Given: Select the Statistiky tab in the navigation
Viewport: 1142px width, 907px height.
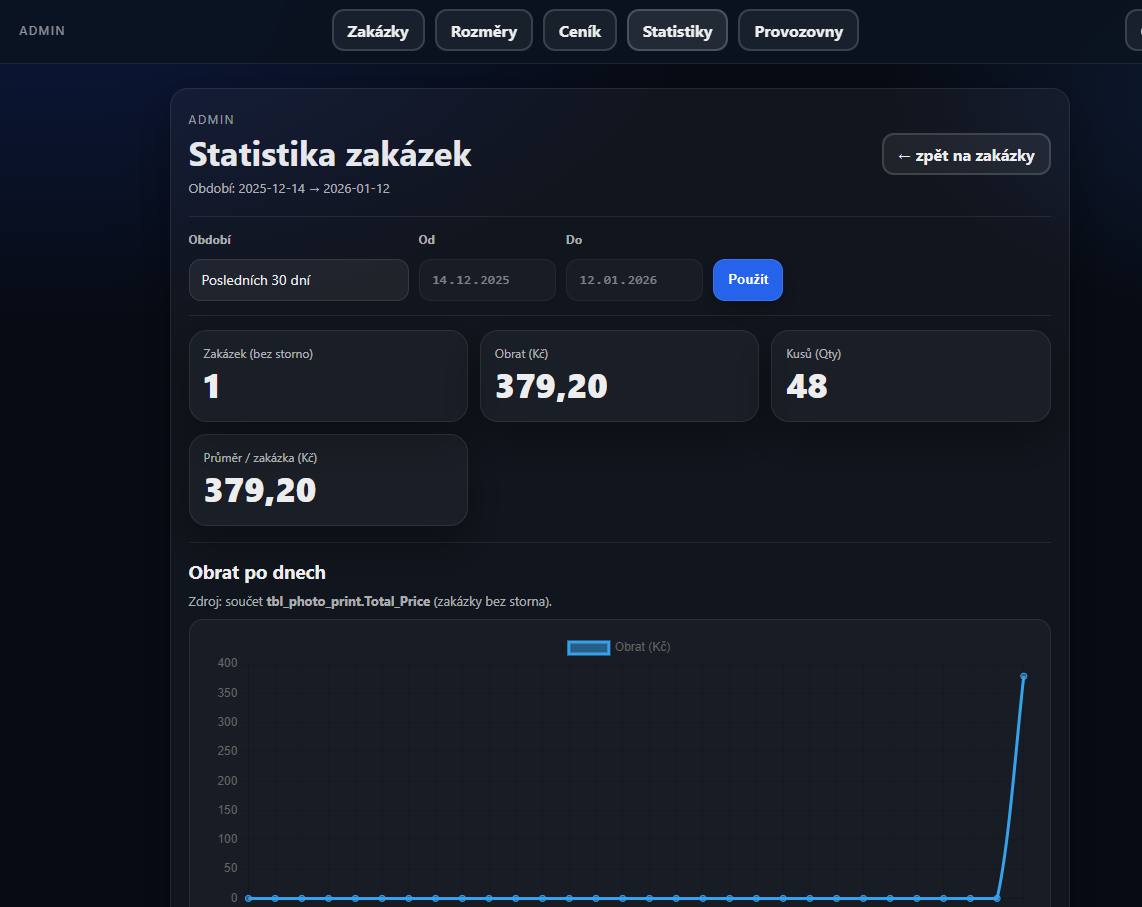Looking at the screenshot, I should [677, 30].
